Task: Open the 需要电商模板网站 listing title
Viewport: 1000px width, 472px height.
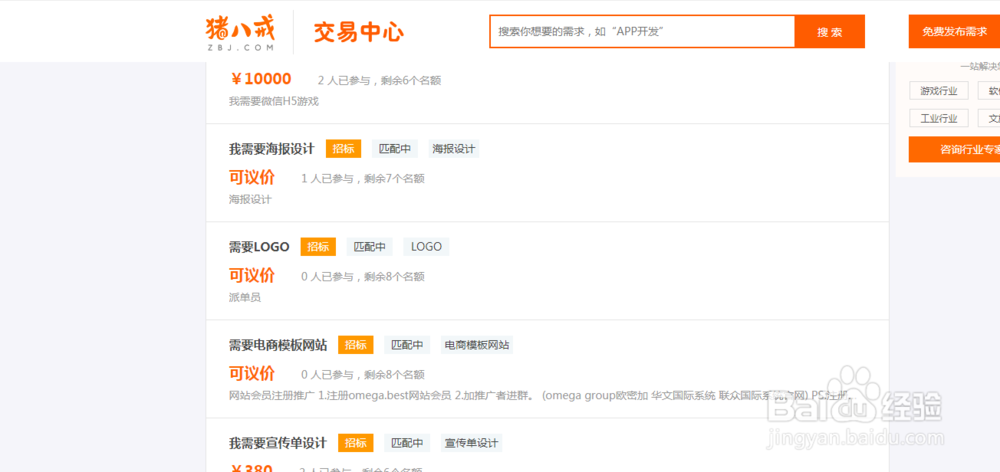Action: (x=278, y=345)
